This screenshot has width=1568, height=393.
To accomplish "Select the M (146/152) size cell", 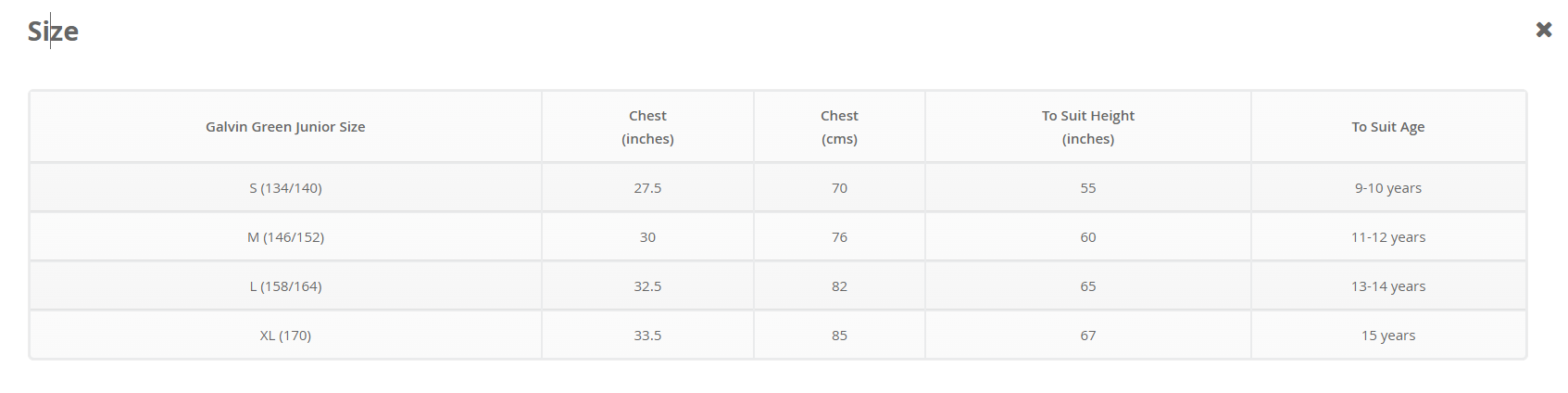I will 285,237.
